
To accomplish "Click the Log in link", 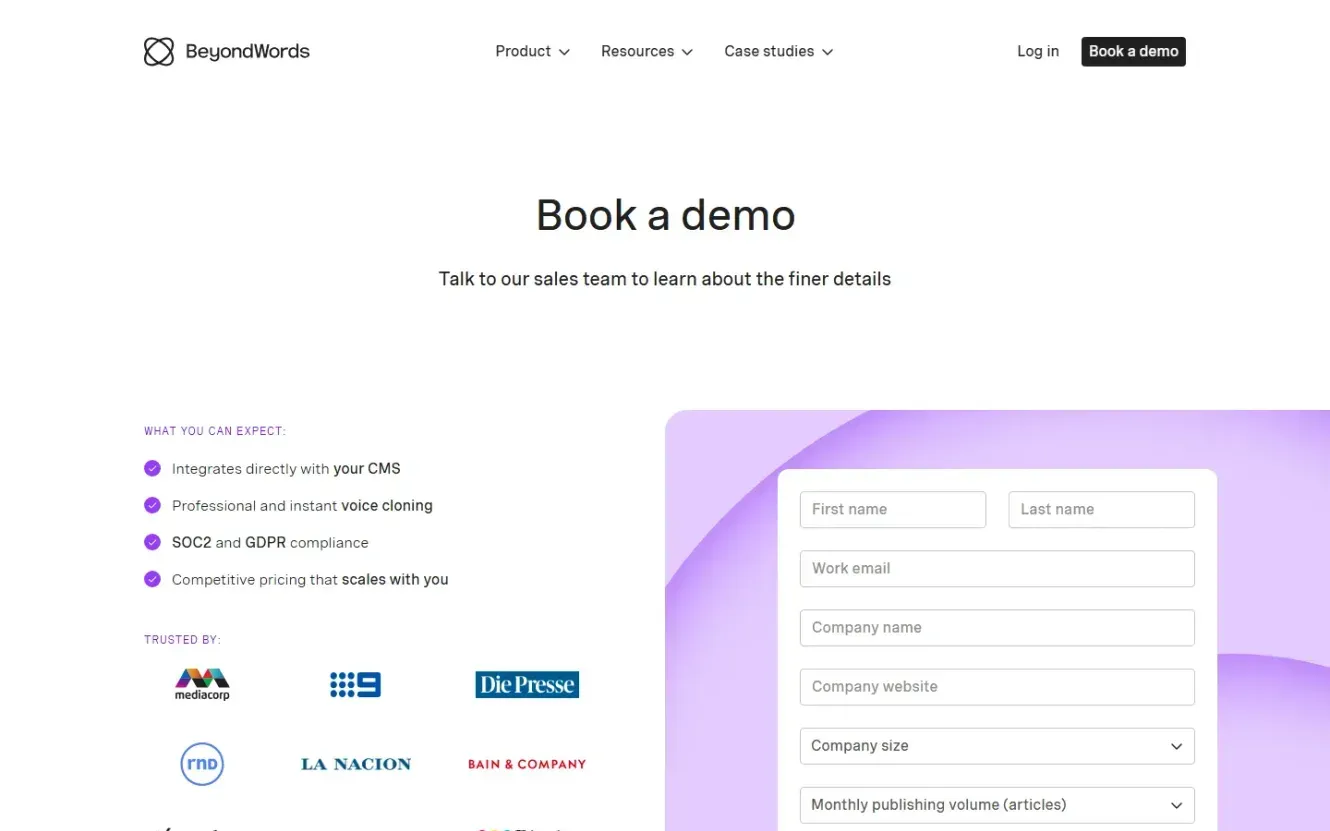I will point(1038,52).
